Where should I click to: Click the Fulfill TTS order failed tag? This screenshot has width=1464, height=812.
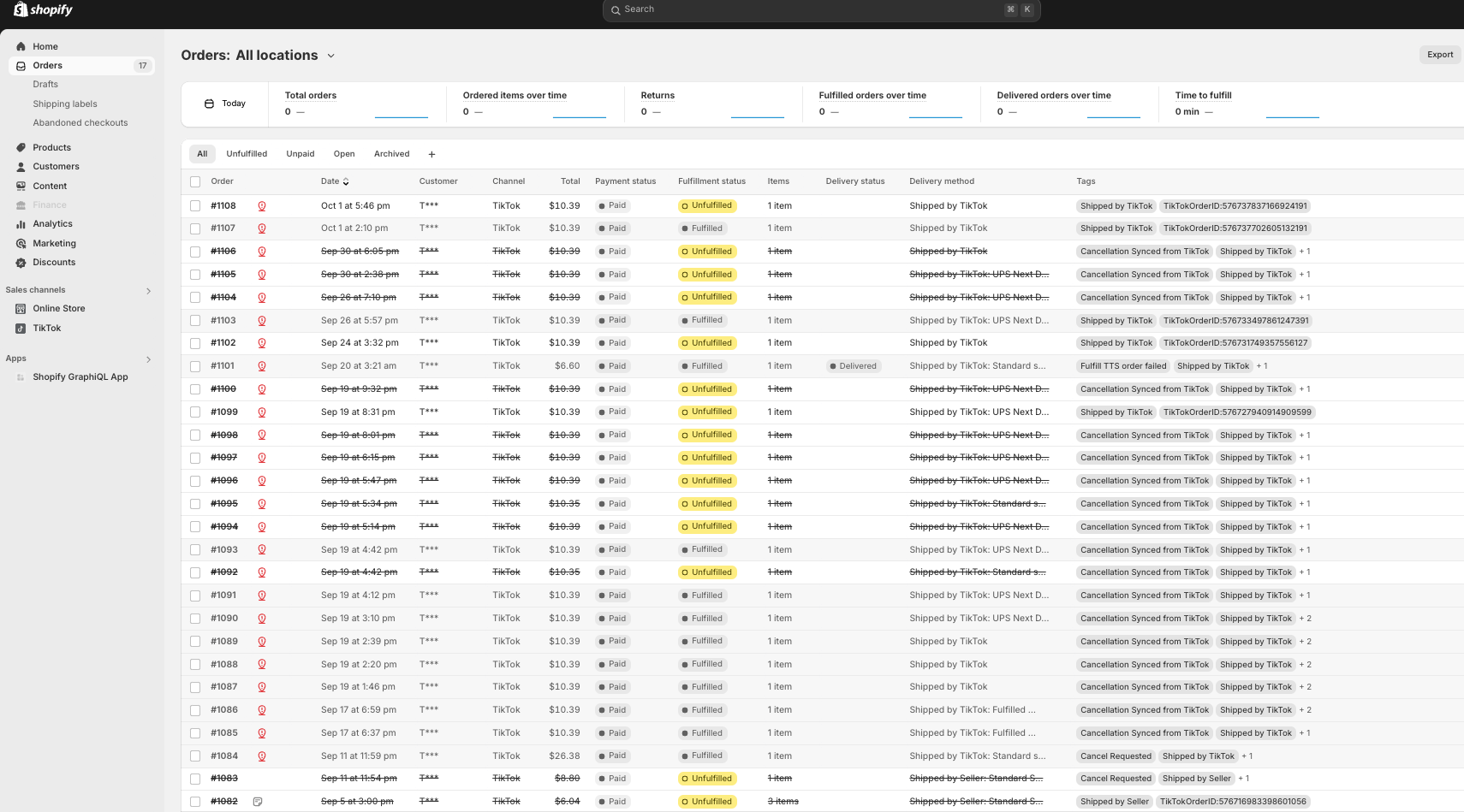coord(1123,366)
